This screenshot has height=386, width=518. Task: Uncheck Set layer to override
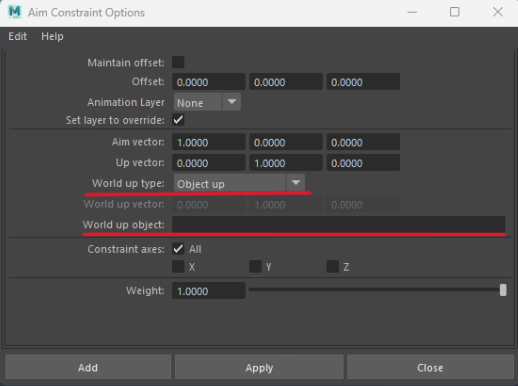[178, 120]
